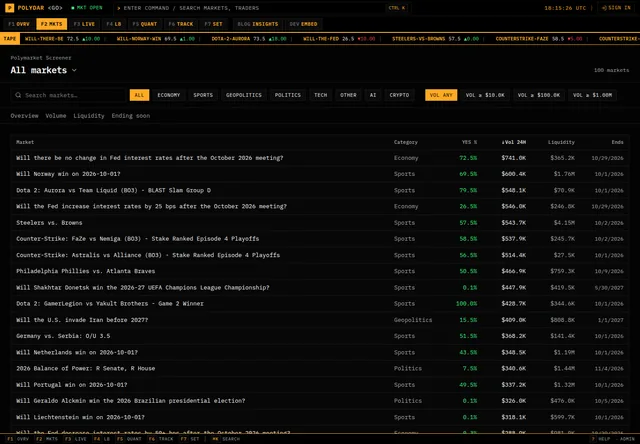Viewport: 640px width, 444px height.
Task: Select the ALL category filter
Action: coord(139,95)
